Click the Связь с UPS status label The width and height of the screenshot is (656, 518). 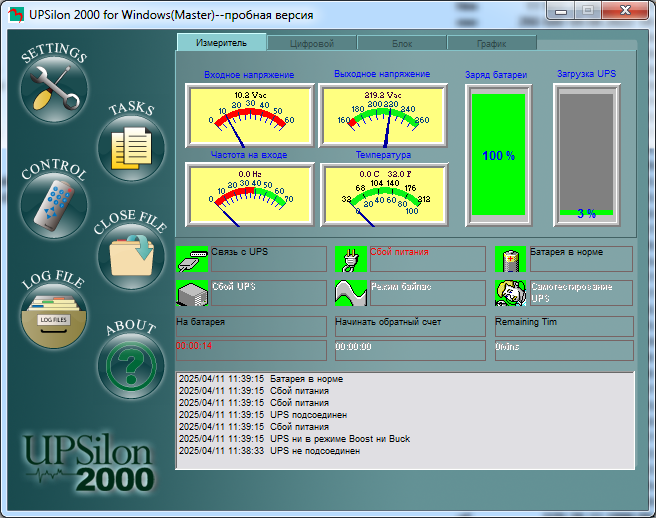(269, 259)
